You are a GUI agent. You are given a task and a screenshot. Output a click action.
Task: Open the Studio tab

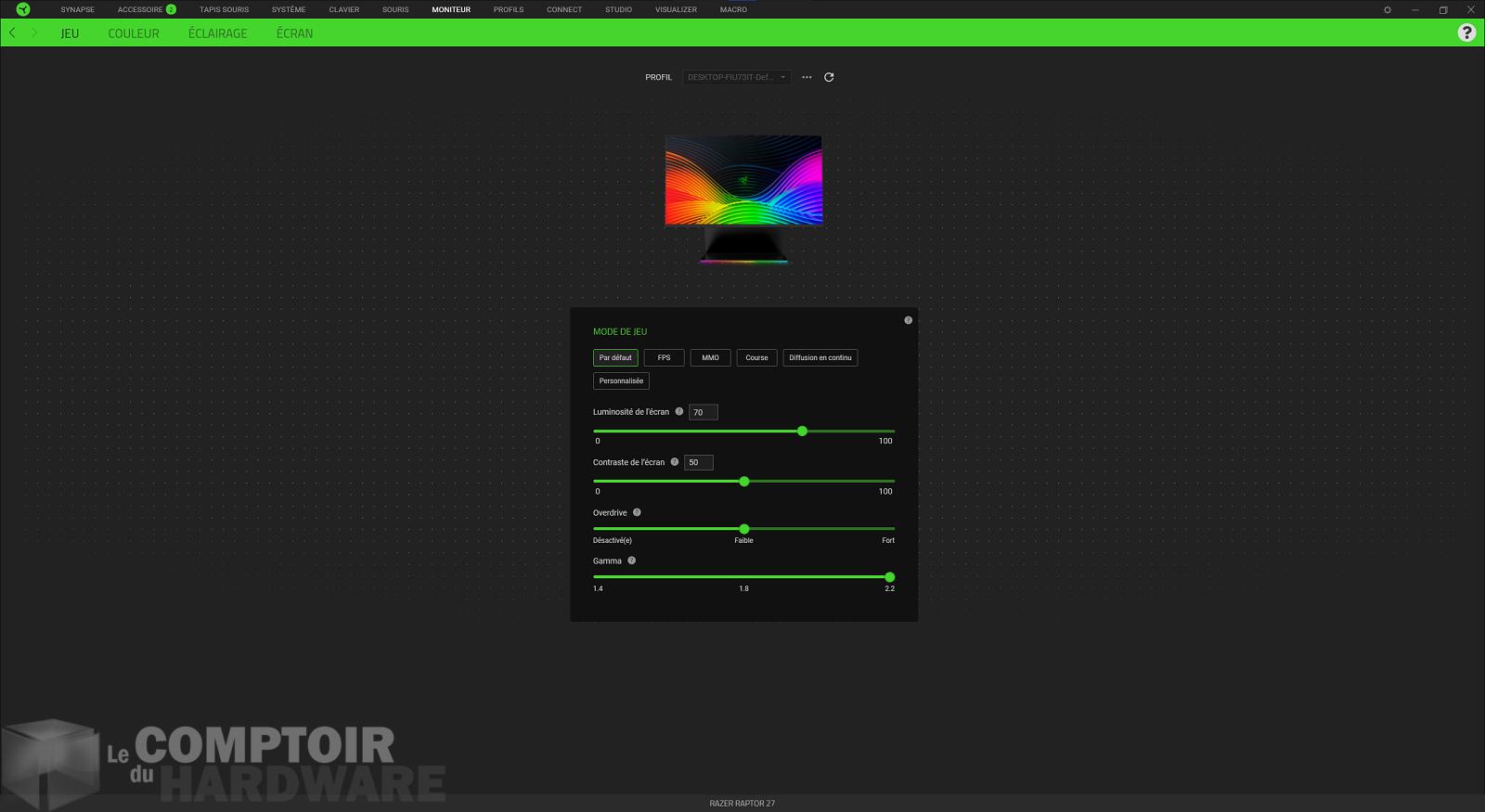618,9
